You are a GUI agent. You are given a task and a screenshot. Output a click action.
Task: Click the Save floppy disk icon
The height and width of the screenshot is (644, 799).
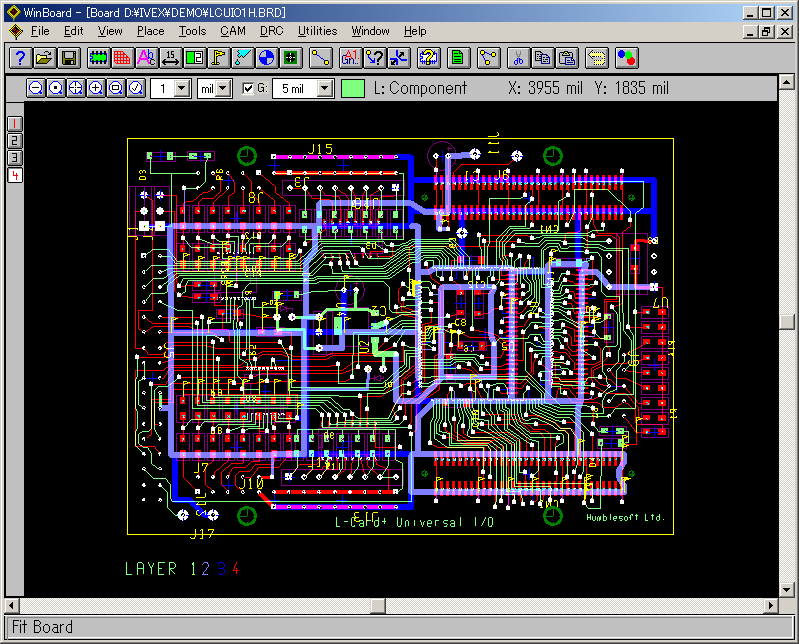coord(69,58)
